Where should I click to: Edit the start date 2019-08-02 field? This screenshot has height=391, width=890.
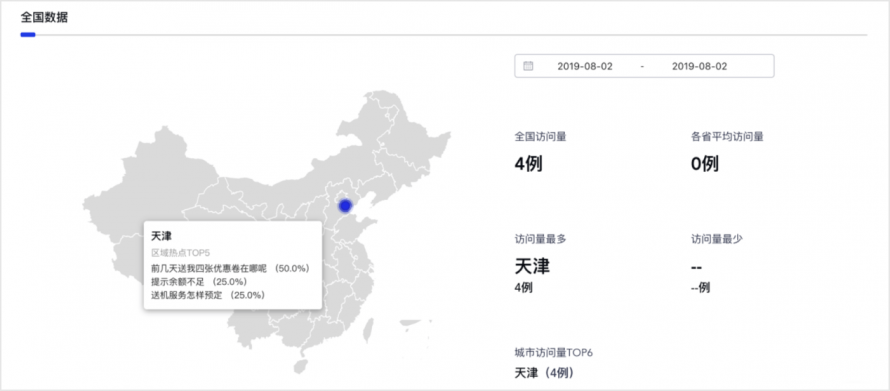(585, 66)
